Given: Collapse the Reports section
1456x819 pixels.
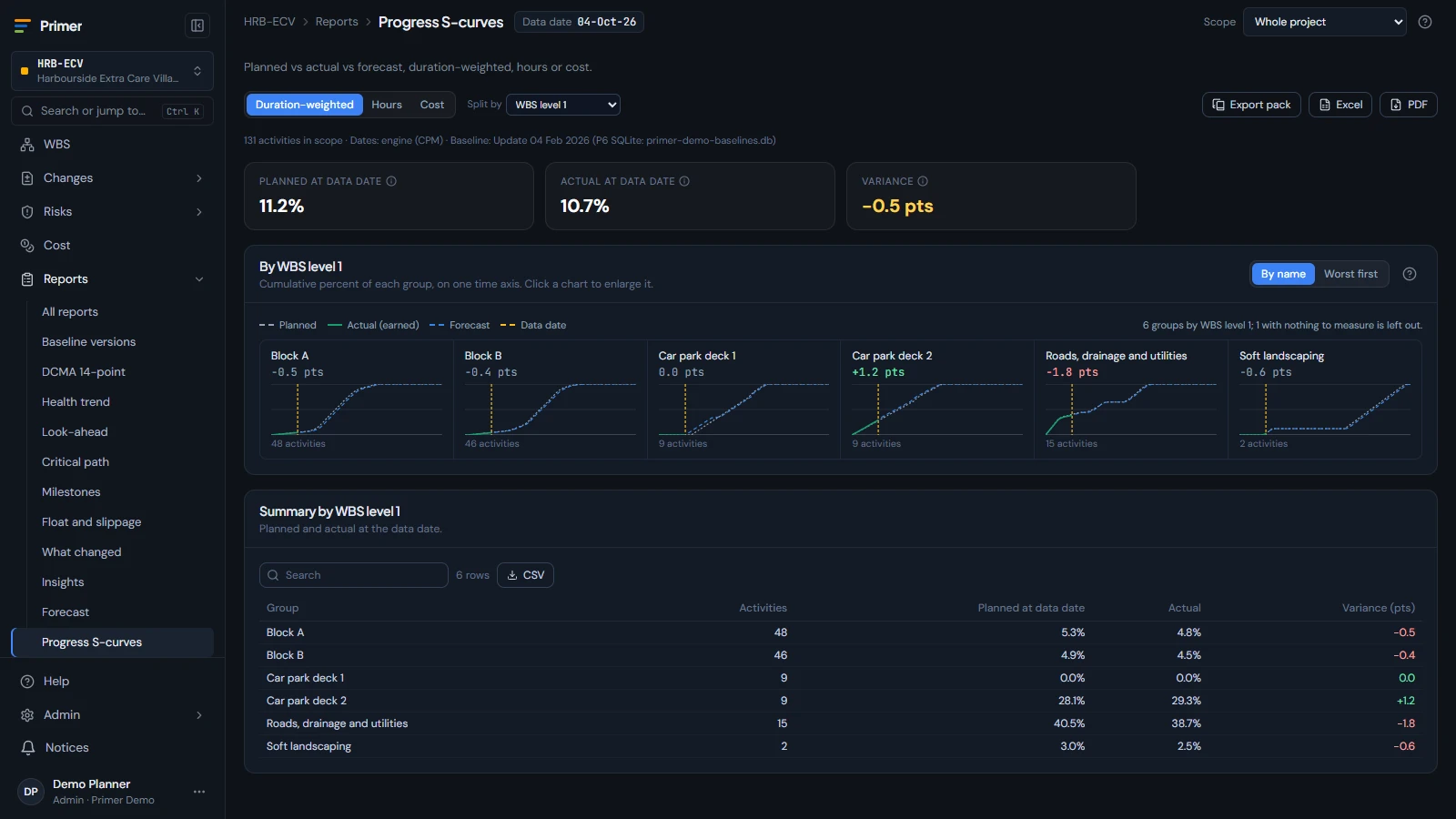Looking at the screenshot, I should (112, 279).
